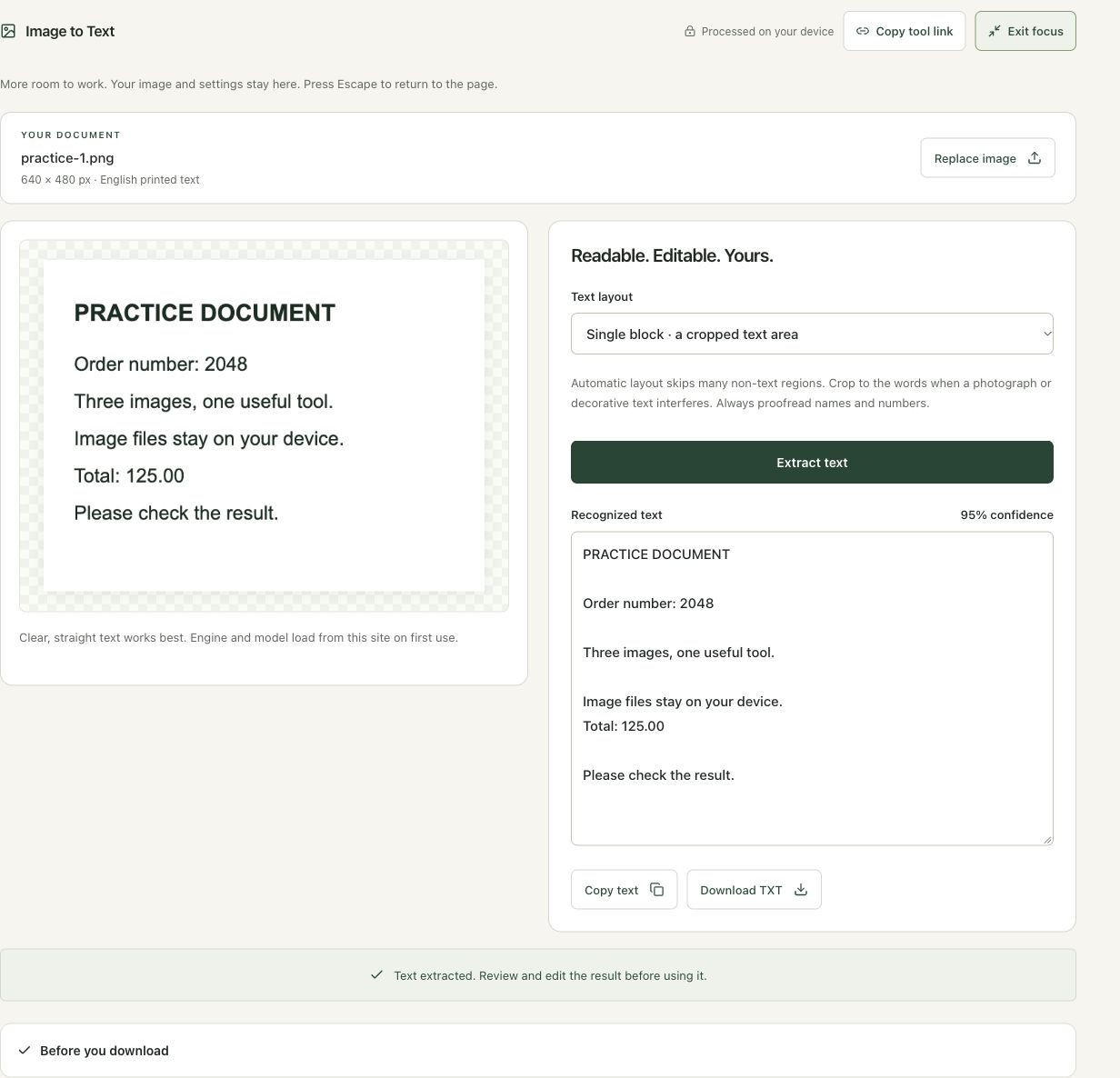The height and width of the screenshot is (1078, 1120).
Task: Click Order number: 2048 in the recognized text
Action: (648, 603)
